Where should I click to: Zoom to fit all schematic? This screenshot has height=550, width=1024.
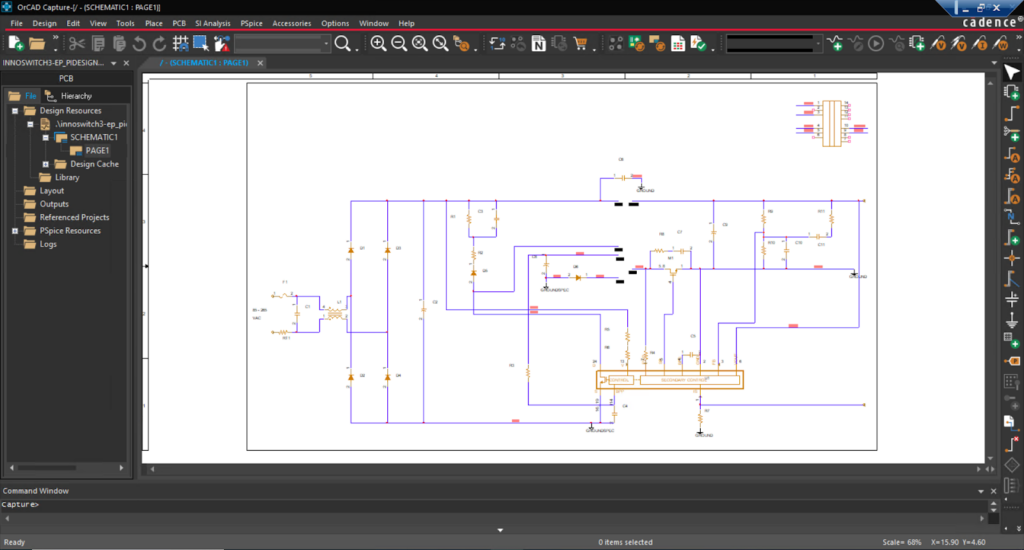coord(420,44)
